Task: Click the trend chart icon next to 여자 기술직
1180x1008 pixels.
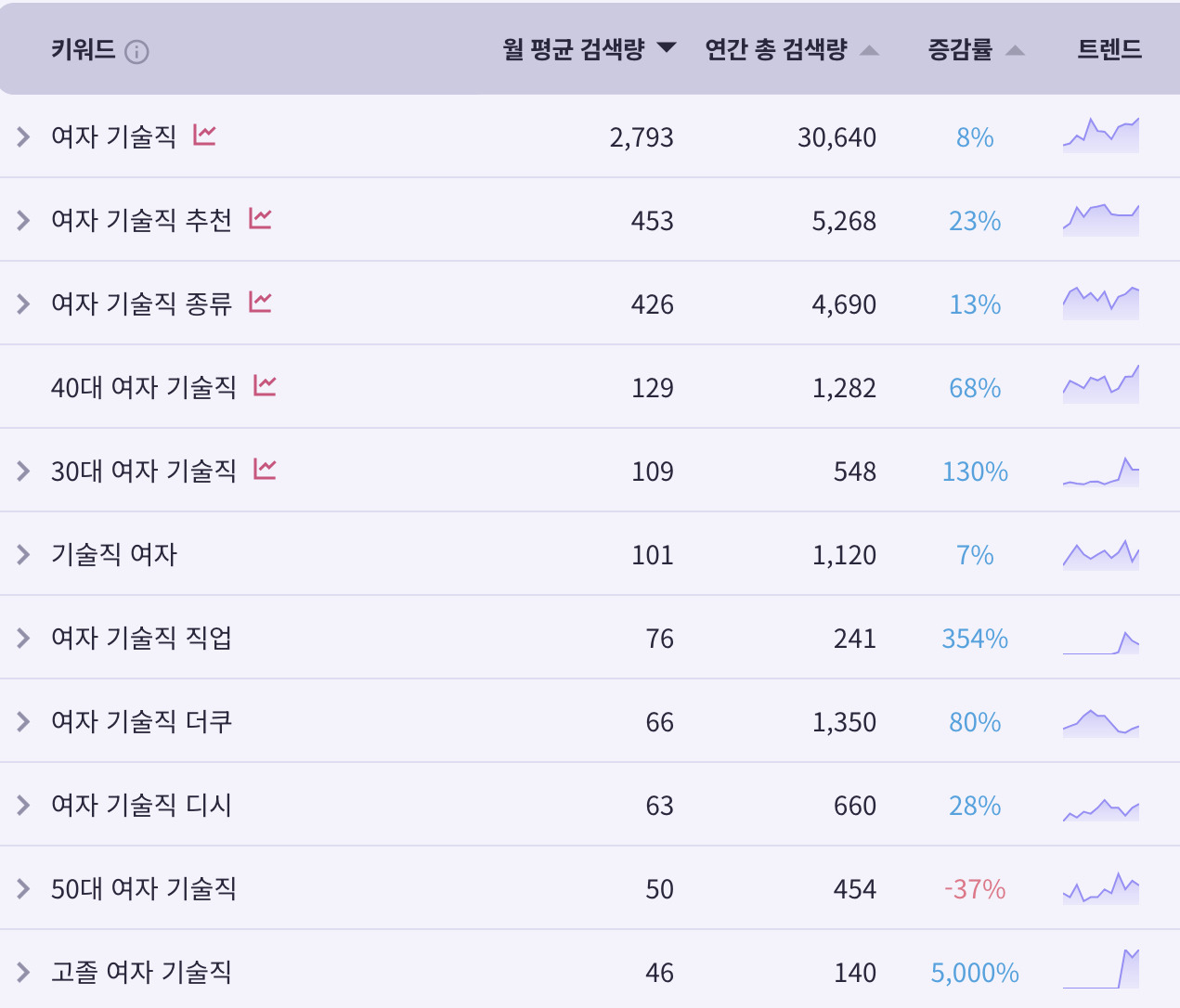Action: [206, 136]
